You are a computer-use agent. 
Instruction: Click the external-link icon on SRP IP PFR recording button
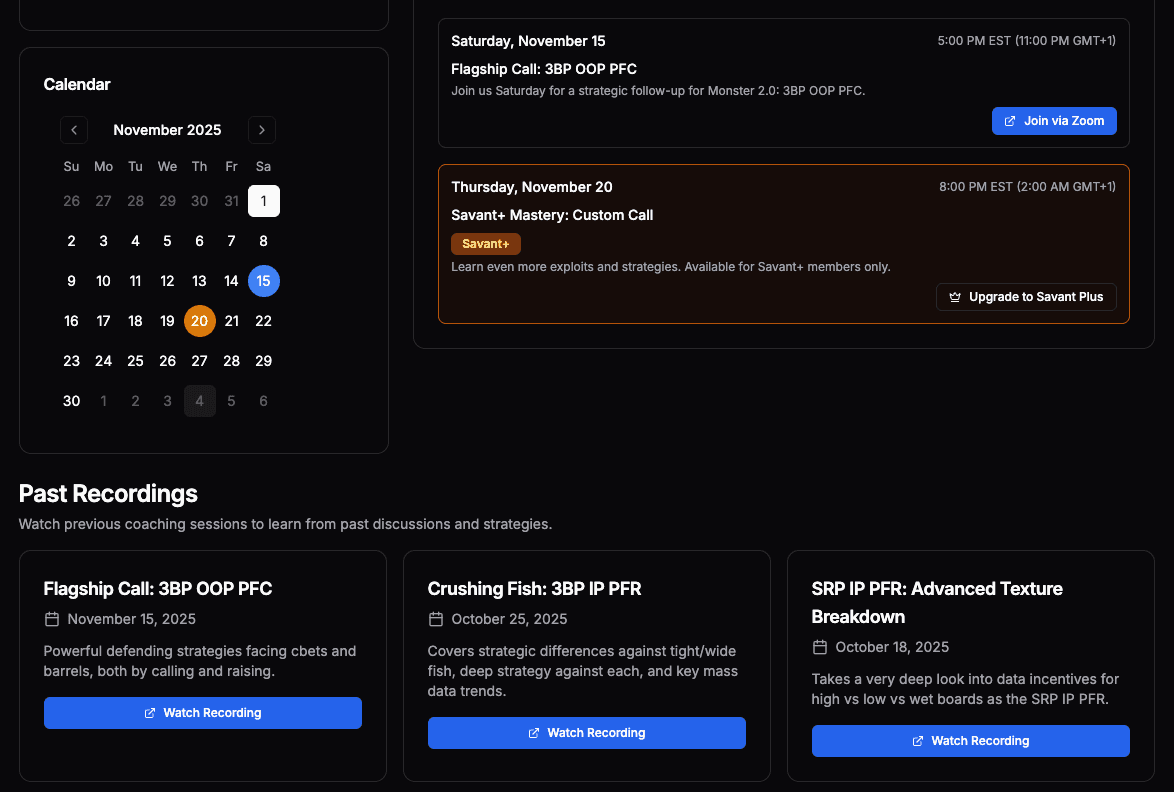click(x=917, y=740)
